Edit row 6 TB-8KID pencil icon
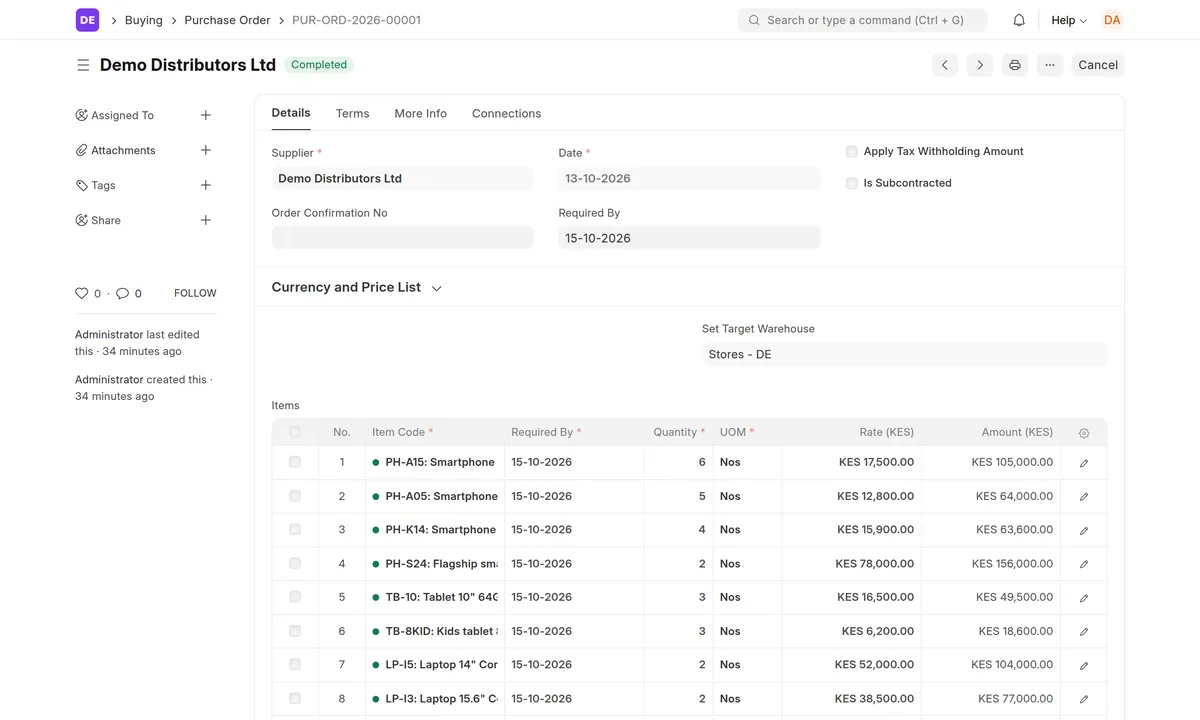1200x720 pixels. point(1084,631)
